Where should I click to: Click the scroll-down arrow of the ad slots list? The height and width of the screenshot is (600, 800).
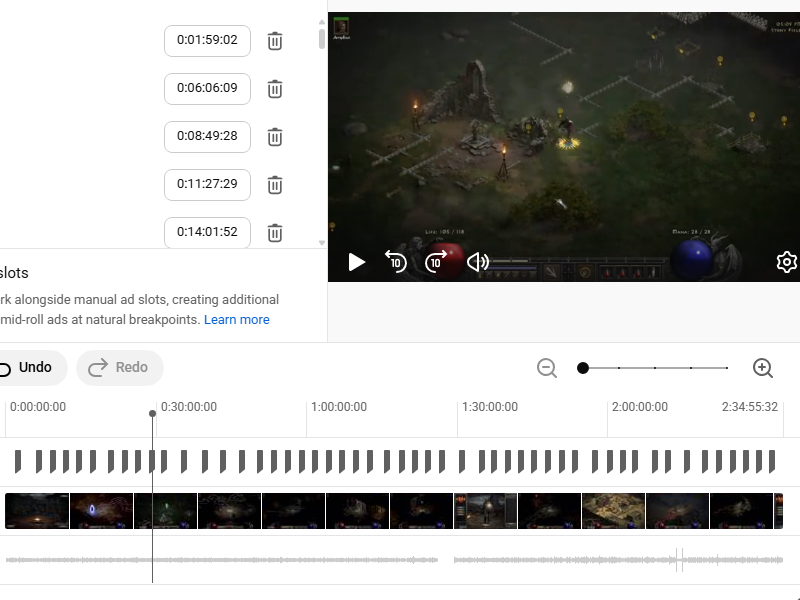tap(321, 243)
